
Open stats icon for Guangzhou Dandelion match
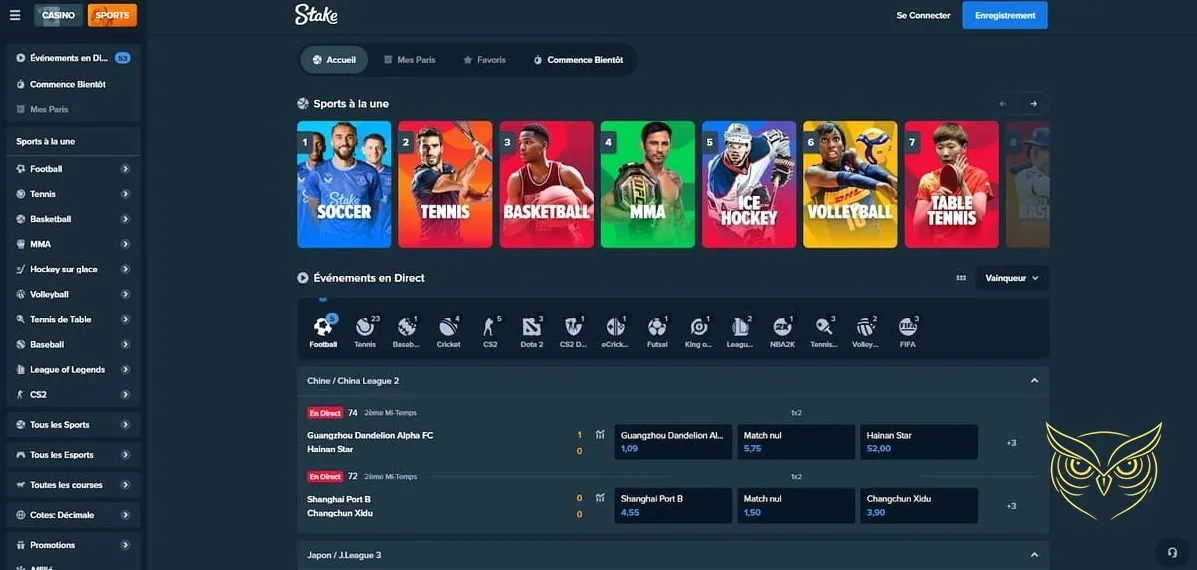pos(600,435)
